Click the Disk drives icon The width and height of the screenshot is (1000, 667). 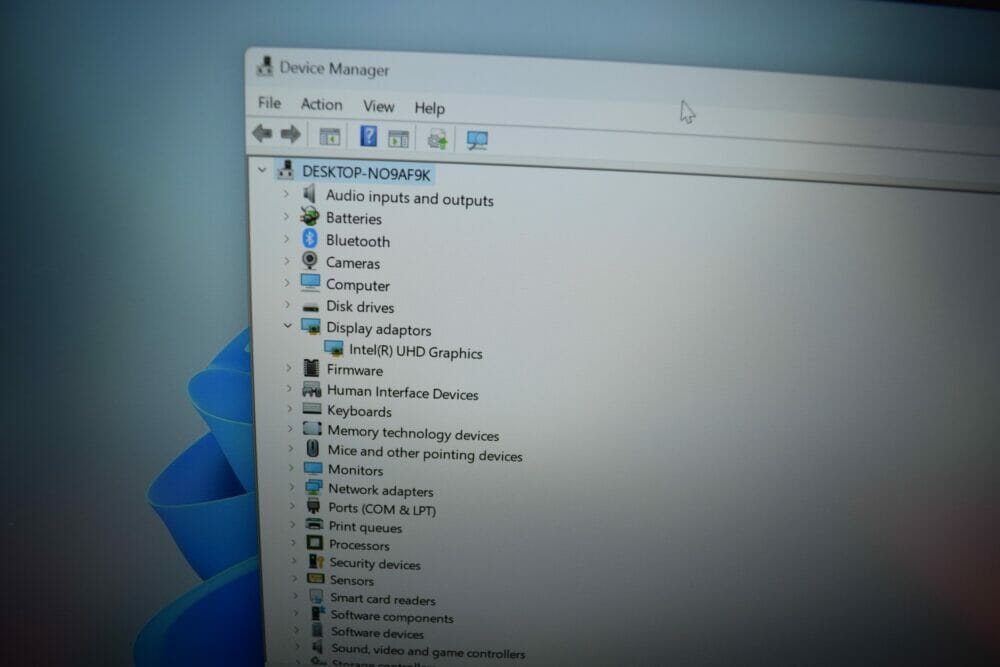(311, 307)
